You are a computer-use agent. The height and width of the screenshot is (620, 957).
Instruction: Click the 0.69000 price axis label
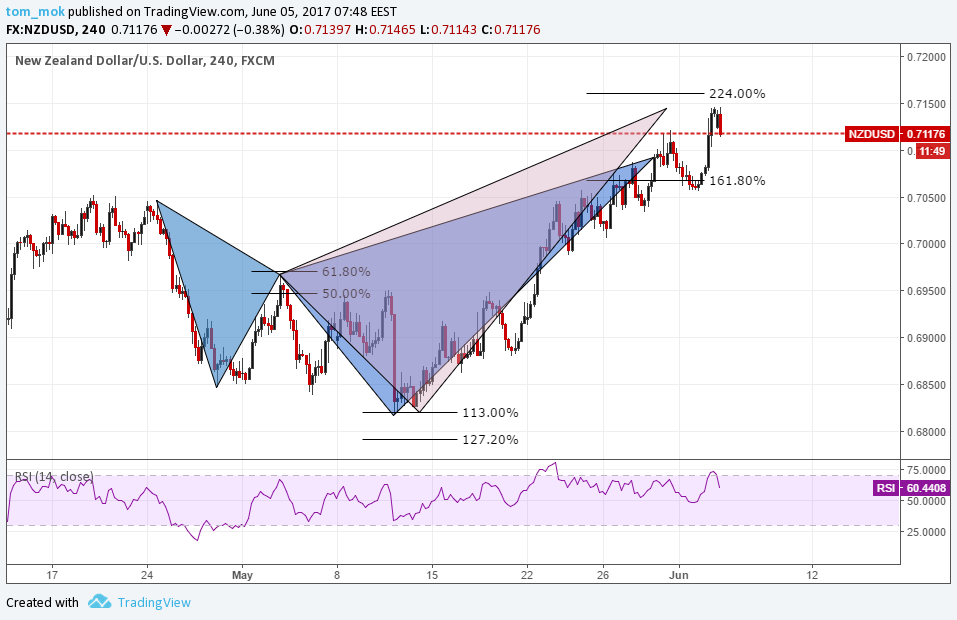pos(926,338)
